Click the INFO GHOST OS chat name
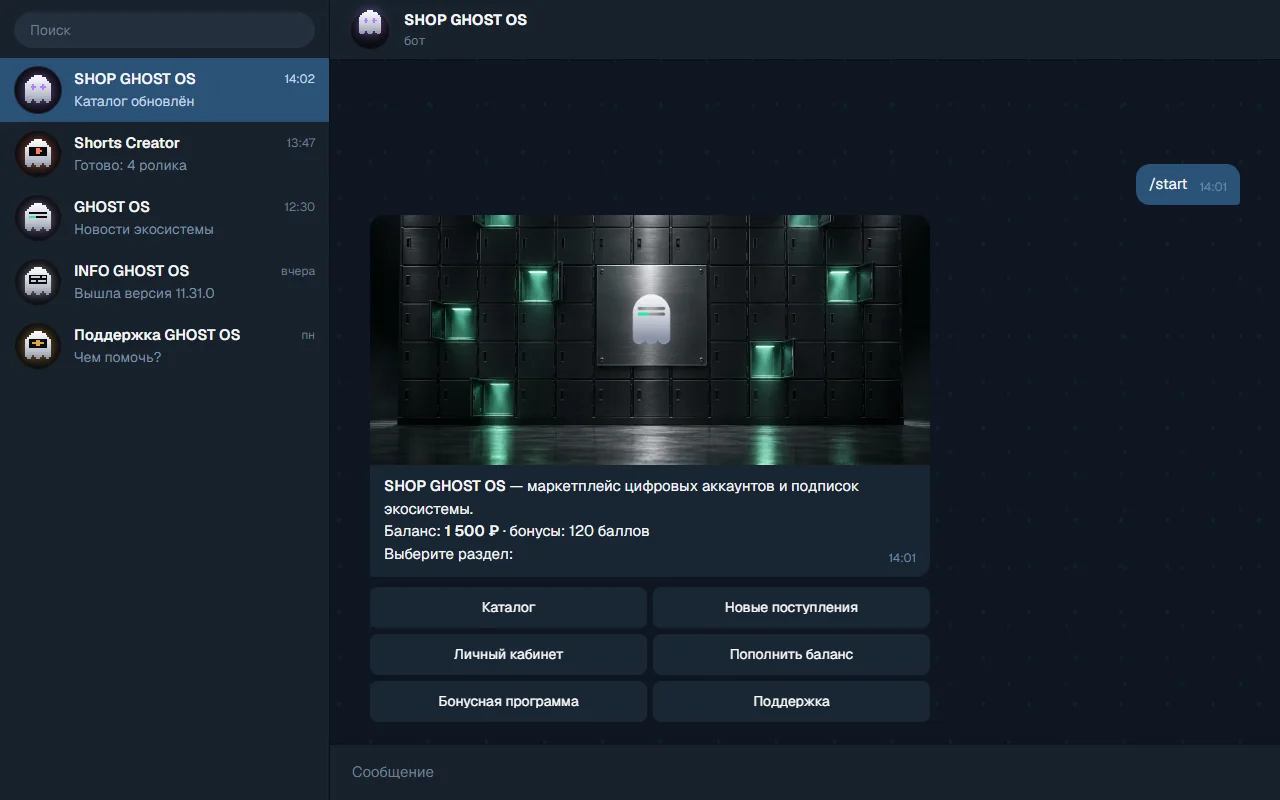The width and height of the screenshot is (1280, 800). 131,271
